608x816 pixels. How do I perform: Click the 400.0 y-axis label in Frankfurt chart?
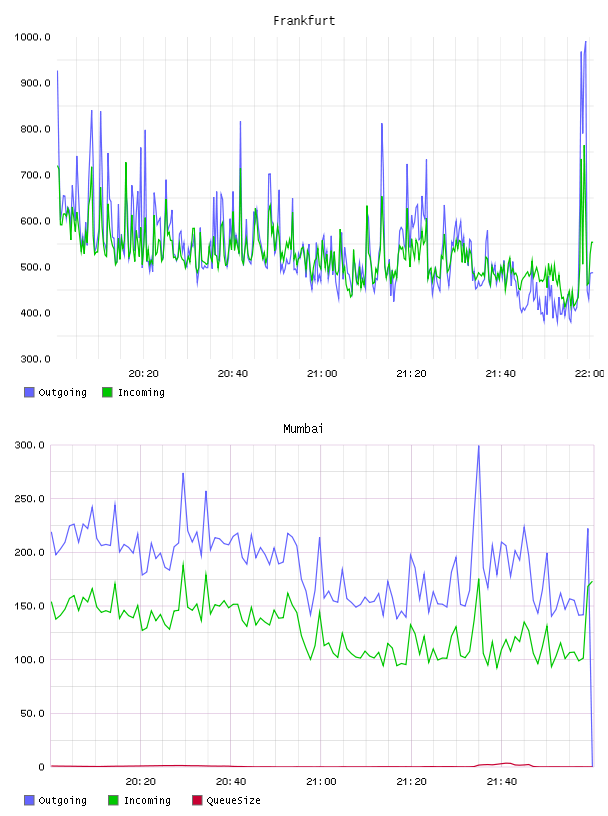tap(35, 313)
